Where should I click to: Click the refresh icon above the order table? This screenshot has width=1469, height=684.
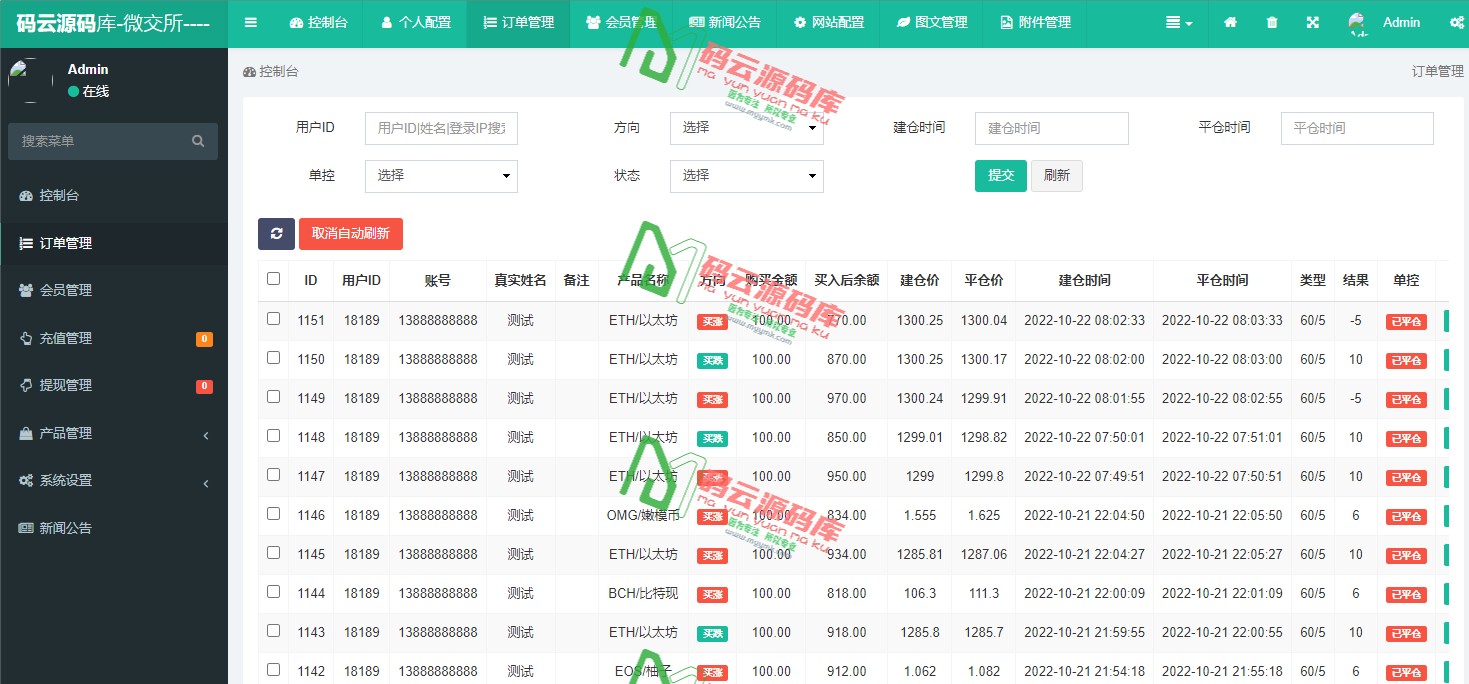click(277, 233)
